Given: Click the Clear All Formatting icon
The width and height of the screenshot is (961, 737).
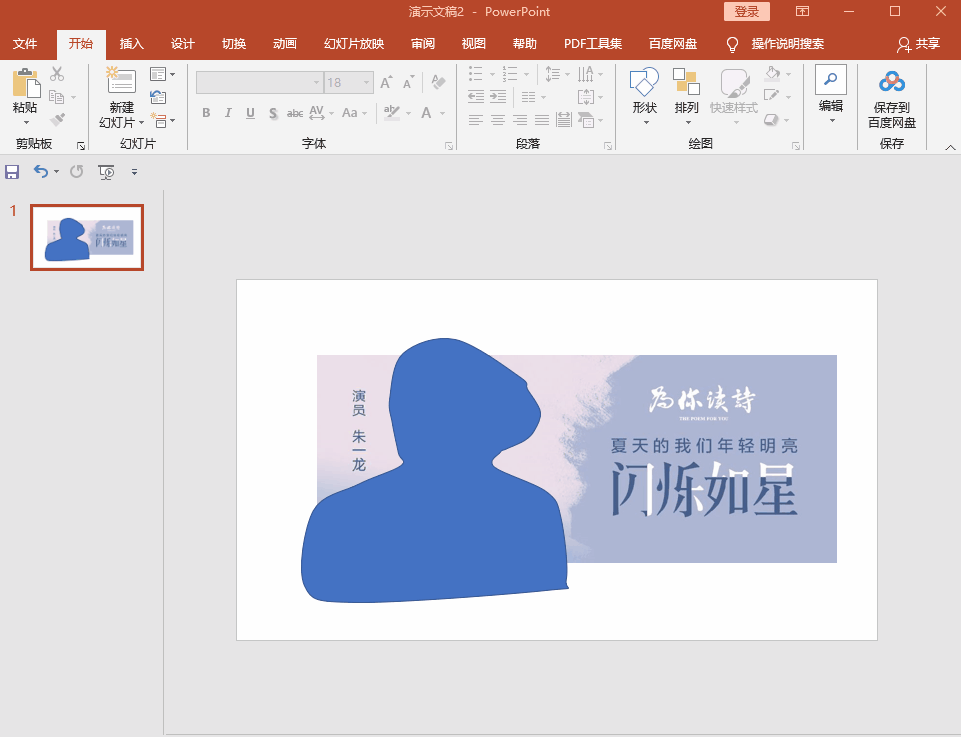Looking at the screenshot, I should click(438, 82).
